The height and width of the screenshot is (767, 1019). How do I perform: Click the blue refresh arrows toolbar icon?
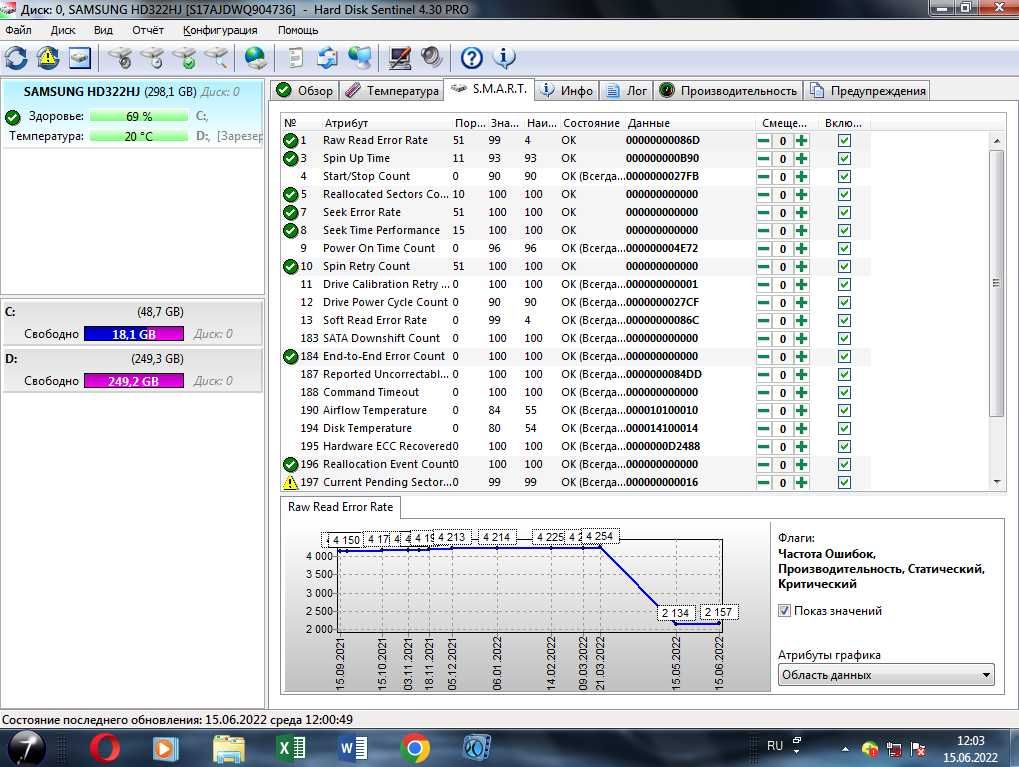(x=16, y=58)
